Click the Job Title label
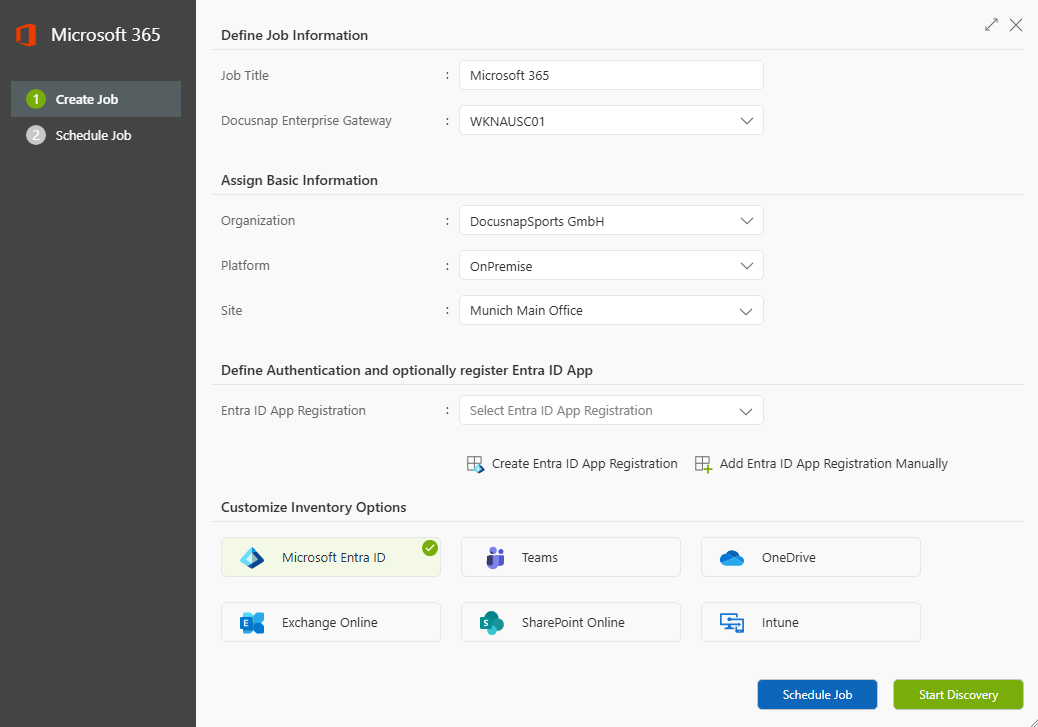Viewport: 1038px width, 727px height. tap(245, 75)
